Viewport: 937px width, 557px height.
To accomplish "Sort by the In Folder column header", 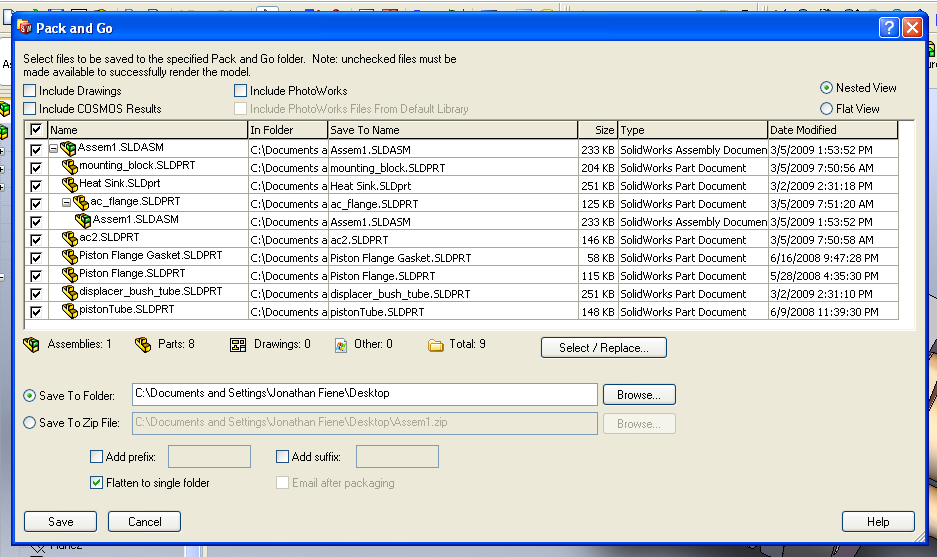I will pos(288,130).
